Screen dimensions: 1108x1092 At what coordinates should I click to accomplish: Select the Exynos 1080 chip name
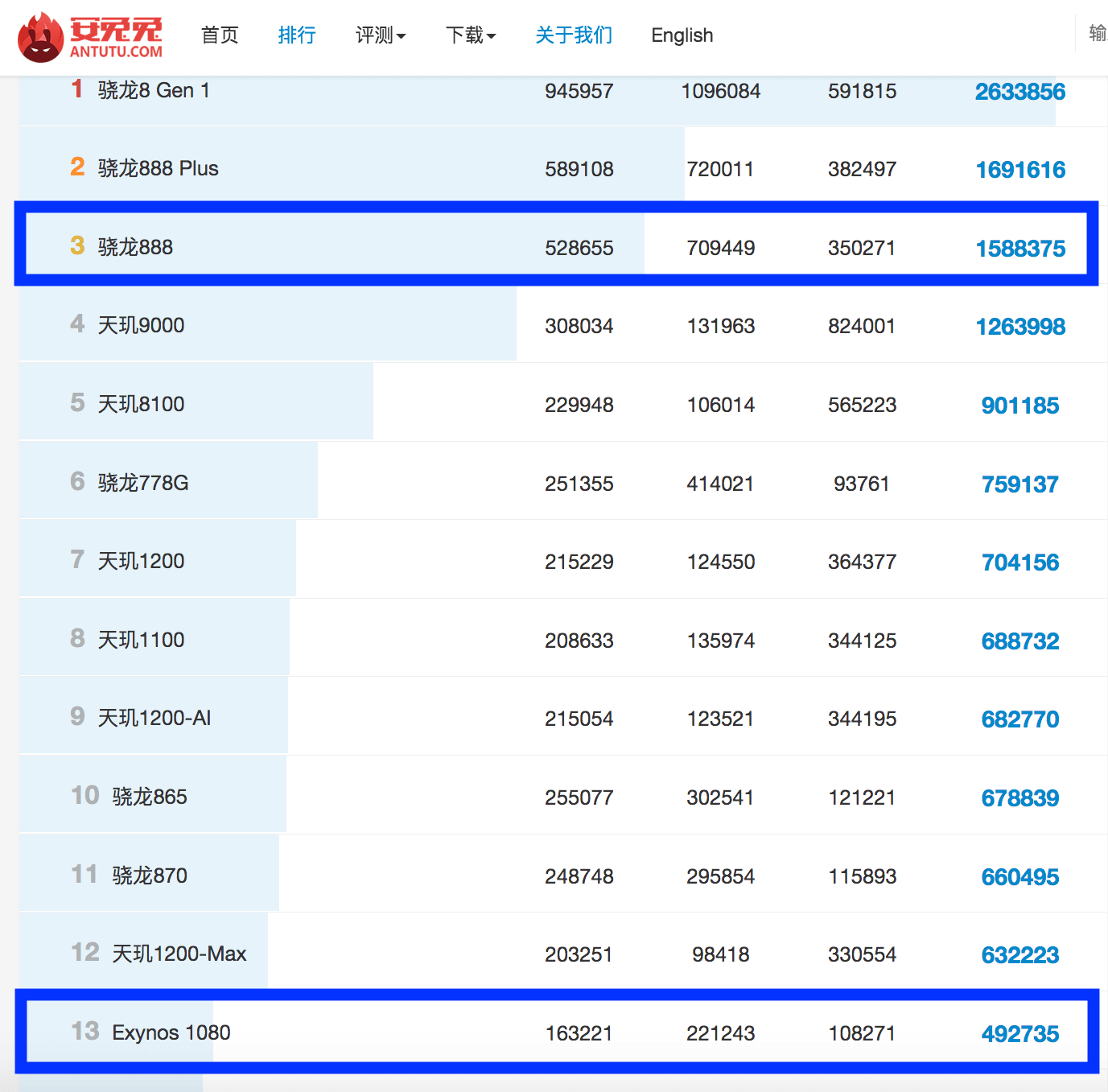[171, 1032]
